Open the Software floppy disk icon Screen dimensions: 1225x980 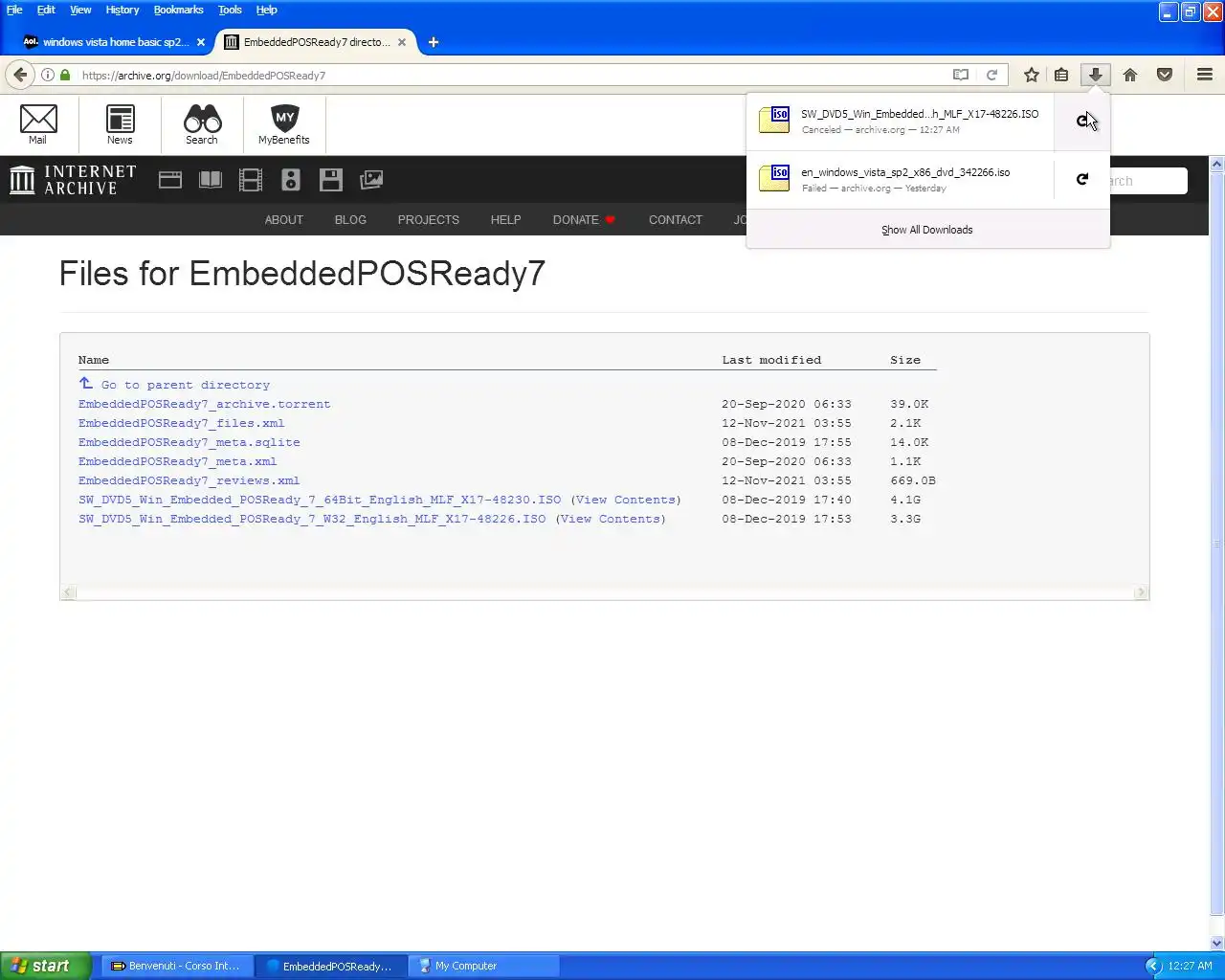(x=331, y=180)
